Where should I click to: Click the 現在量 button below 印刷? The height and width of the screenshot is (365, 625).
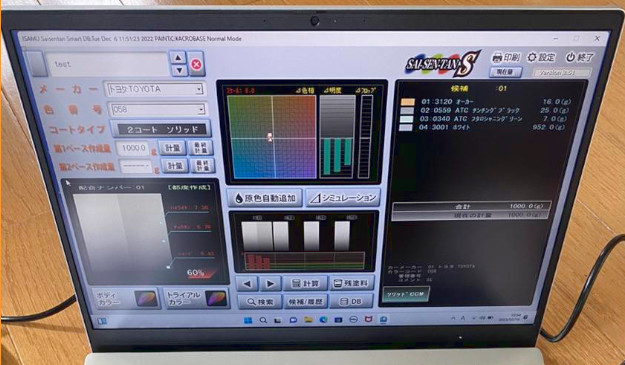click(505, 72)
